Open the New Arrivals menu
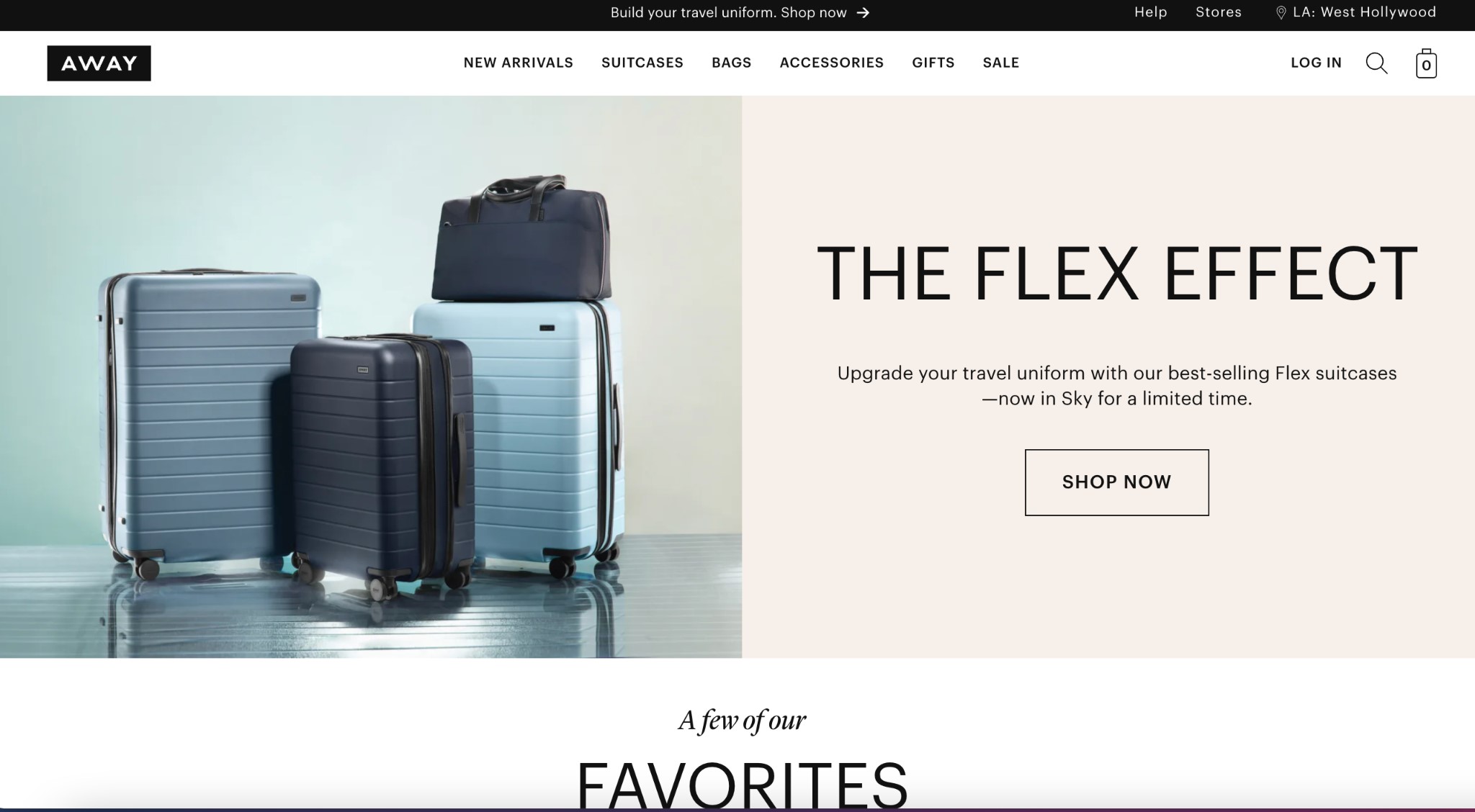This screenshot has height=812, width=1475. pos(519,63)
